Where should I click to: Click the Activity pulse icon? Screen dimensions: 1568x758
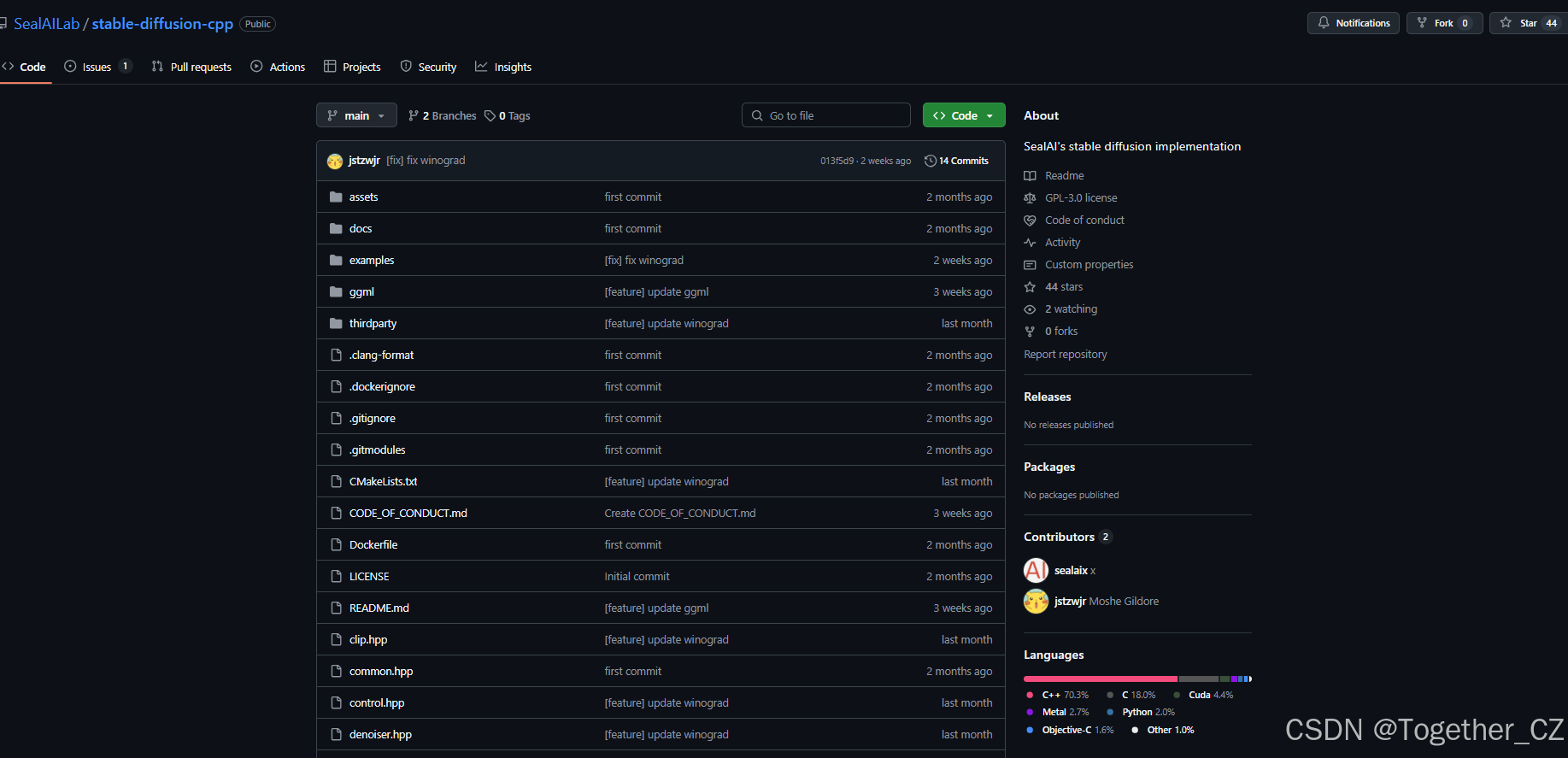(1030, 242)
